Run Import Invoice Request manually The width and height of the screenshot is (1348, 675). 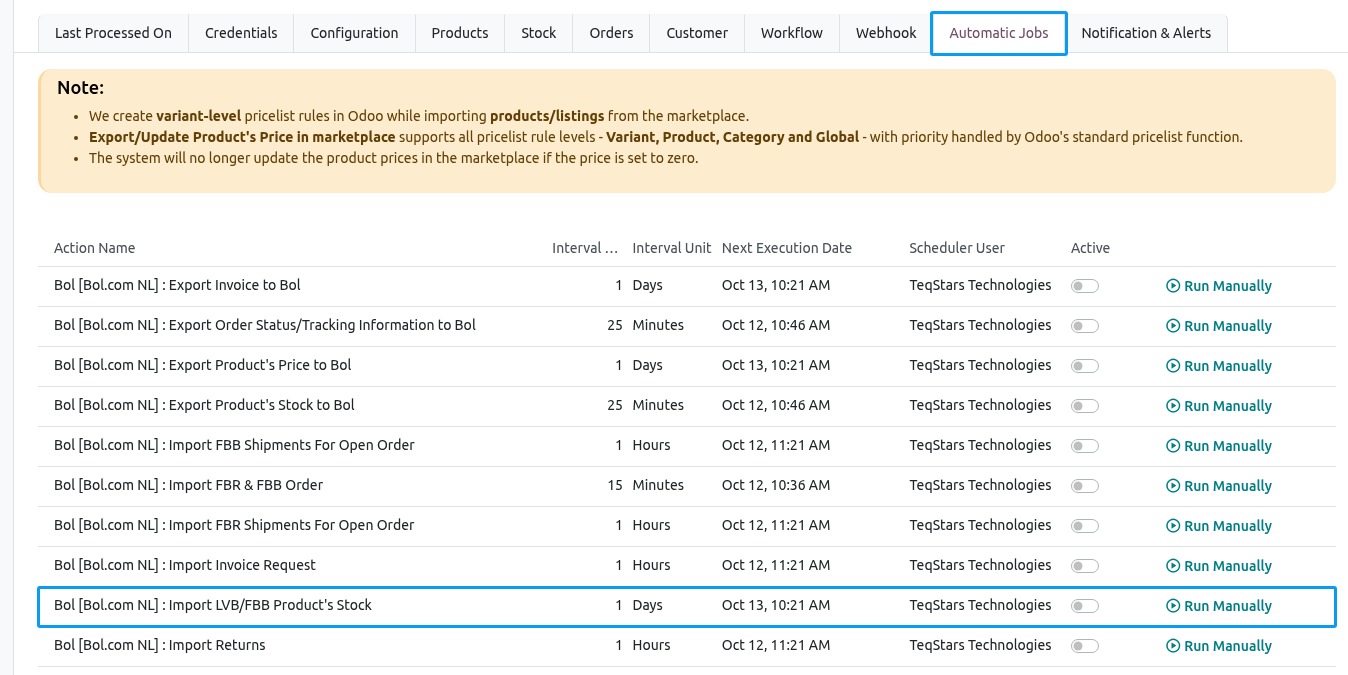click(x=1219, y=566)
